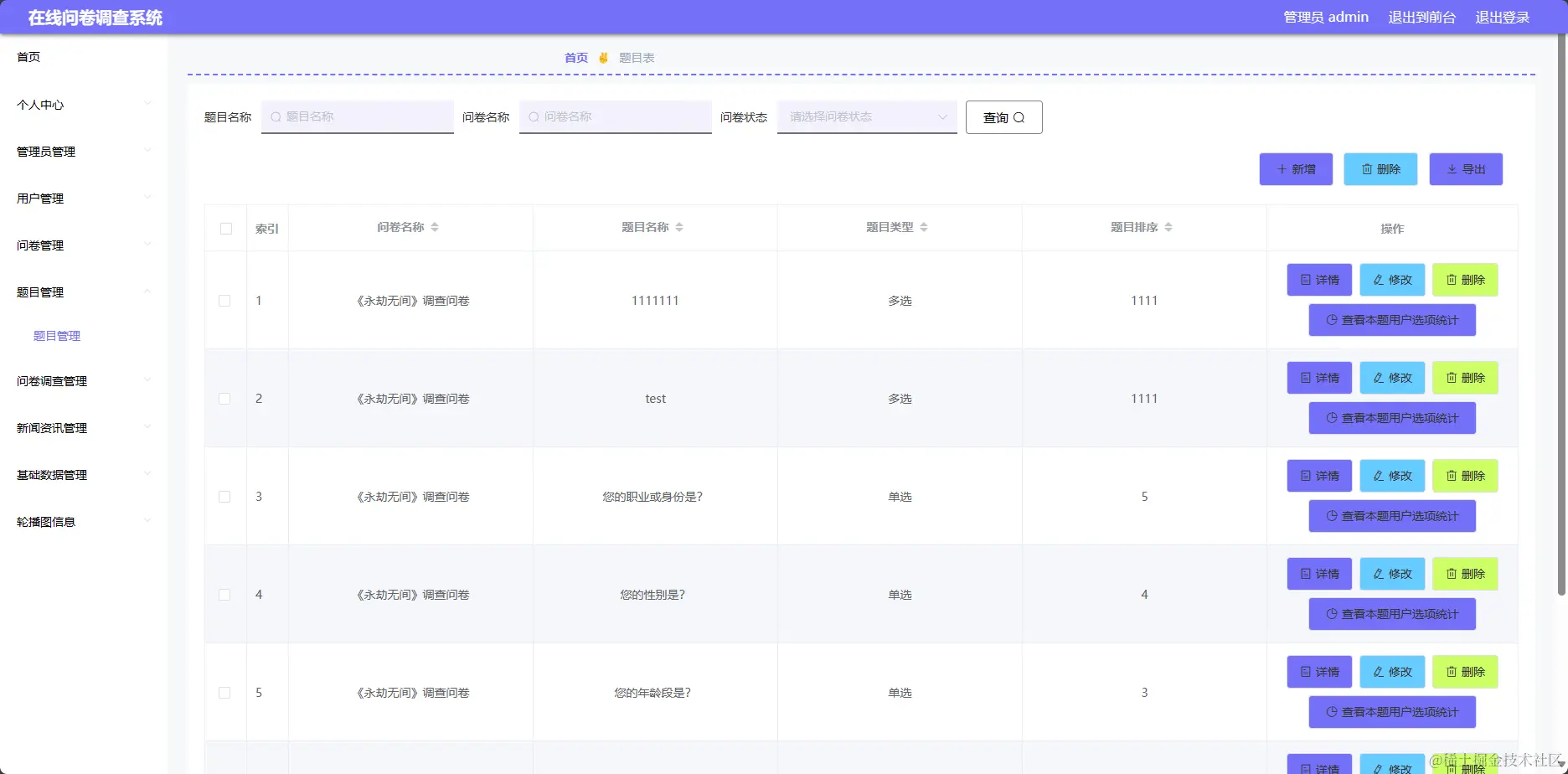The height and width of the screenshot is (774, 1568).
Task: Expand 问卷调查管理 sidebar menu
Action: (x=84, y=381)
